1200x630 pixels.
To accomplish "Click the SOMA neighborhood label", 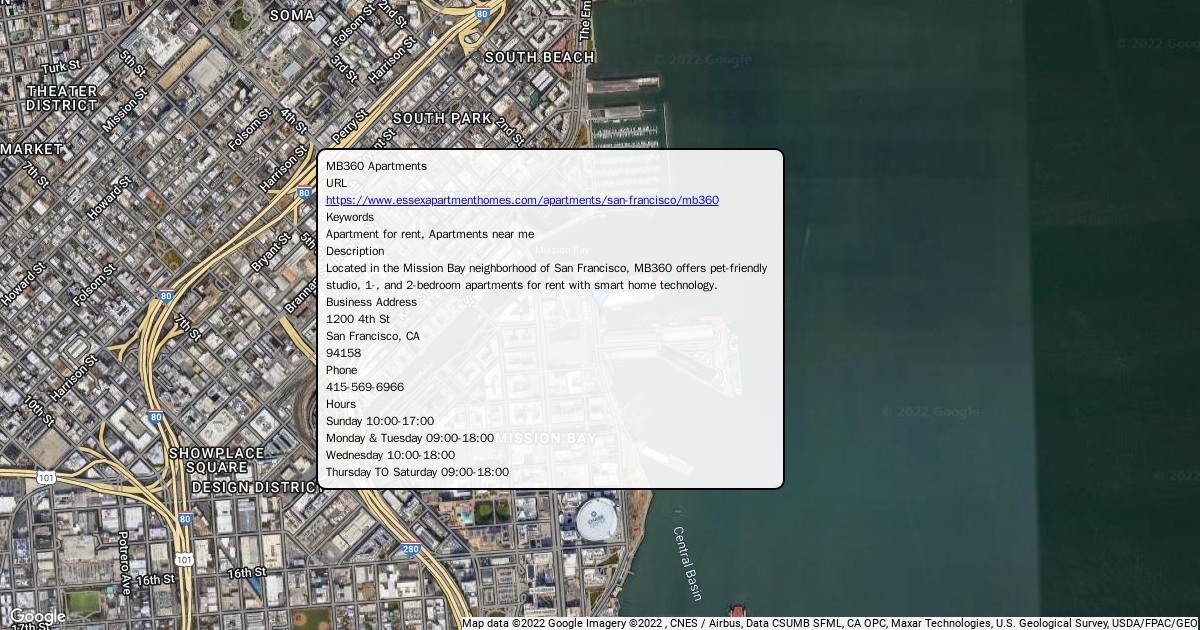I will [292, 15].
